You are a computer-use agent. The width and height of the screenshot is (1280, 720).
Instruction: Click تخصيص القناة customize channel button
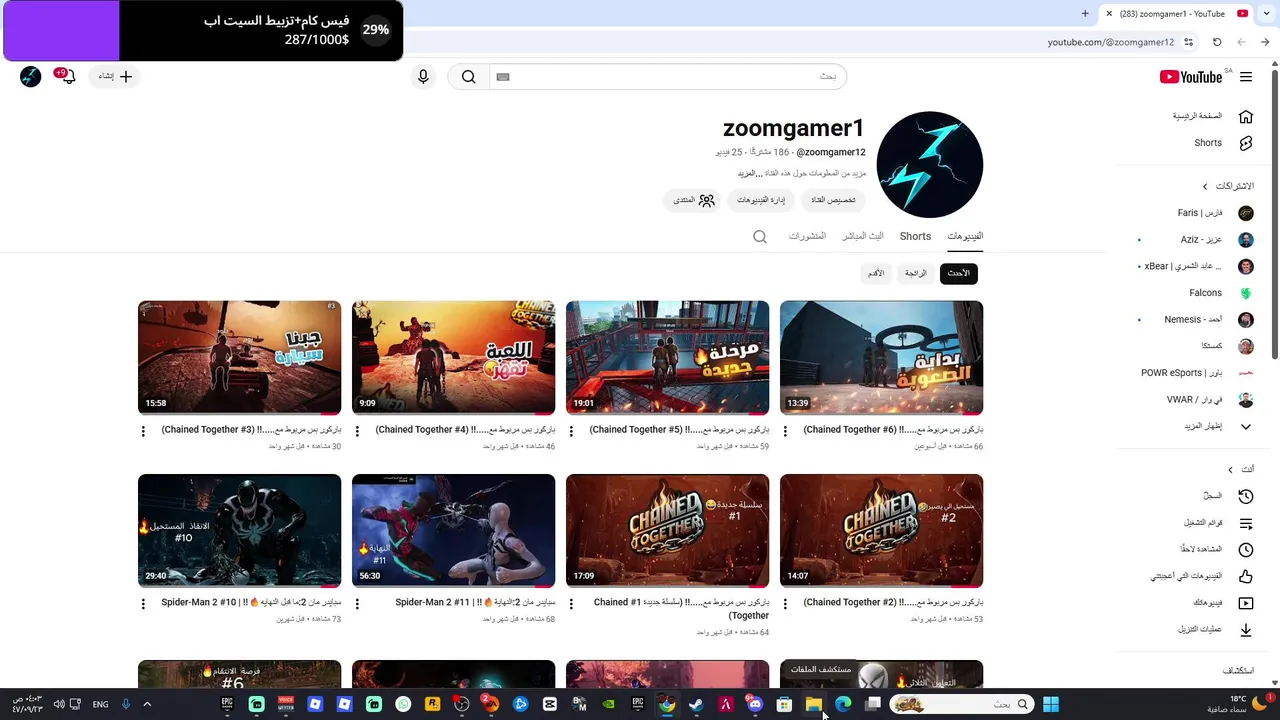(x=833, y=200)
